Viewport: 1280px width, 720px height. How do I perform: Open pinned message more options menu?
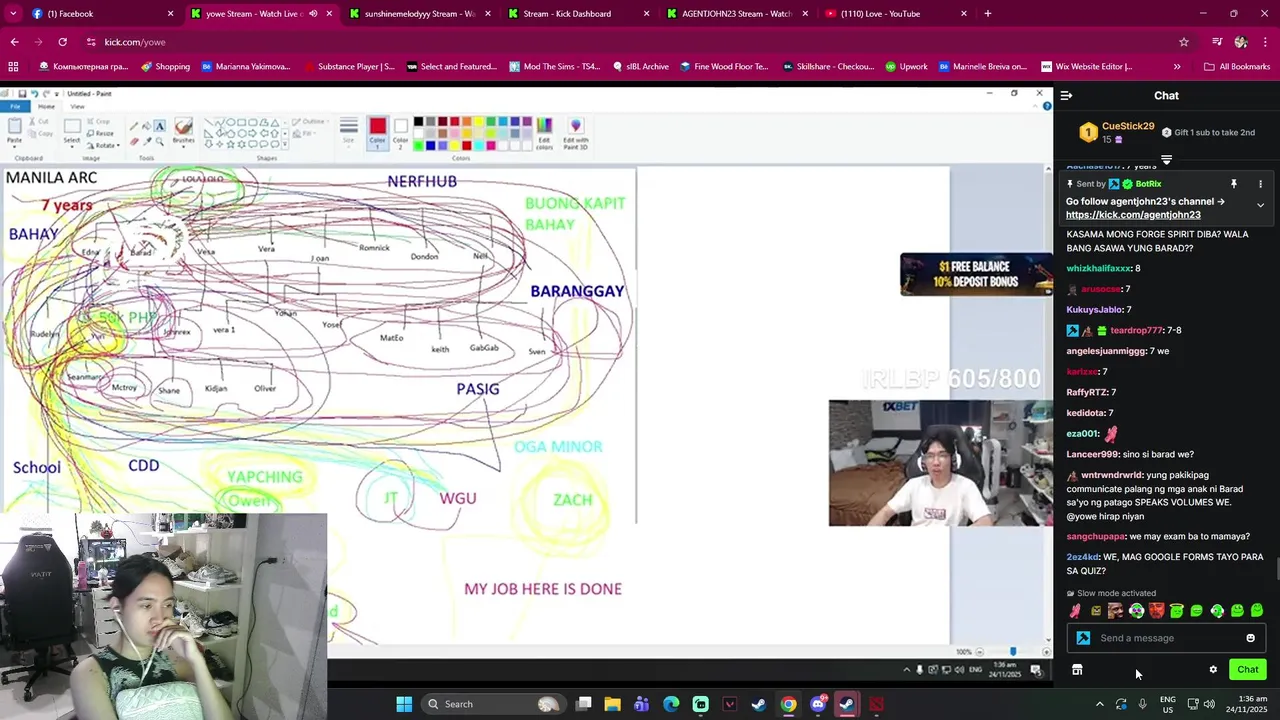pyautogui.click(x=1260, y=184)
